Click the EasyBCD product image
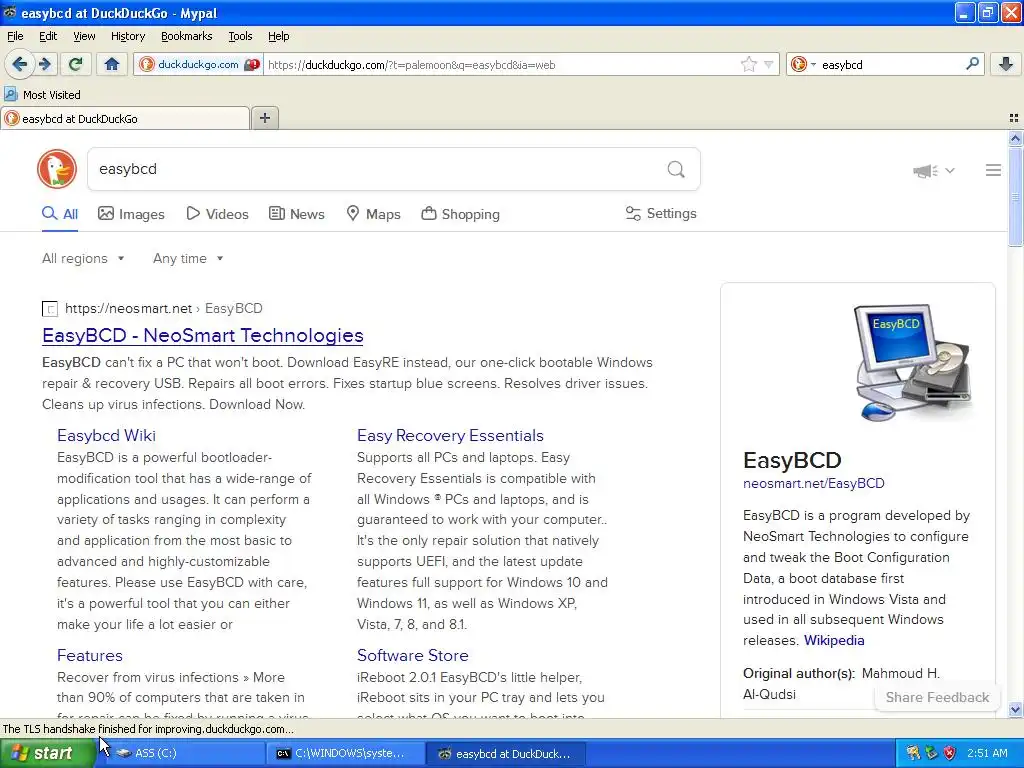Viewport: 1024px width, 768px height. point(914,362)
